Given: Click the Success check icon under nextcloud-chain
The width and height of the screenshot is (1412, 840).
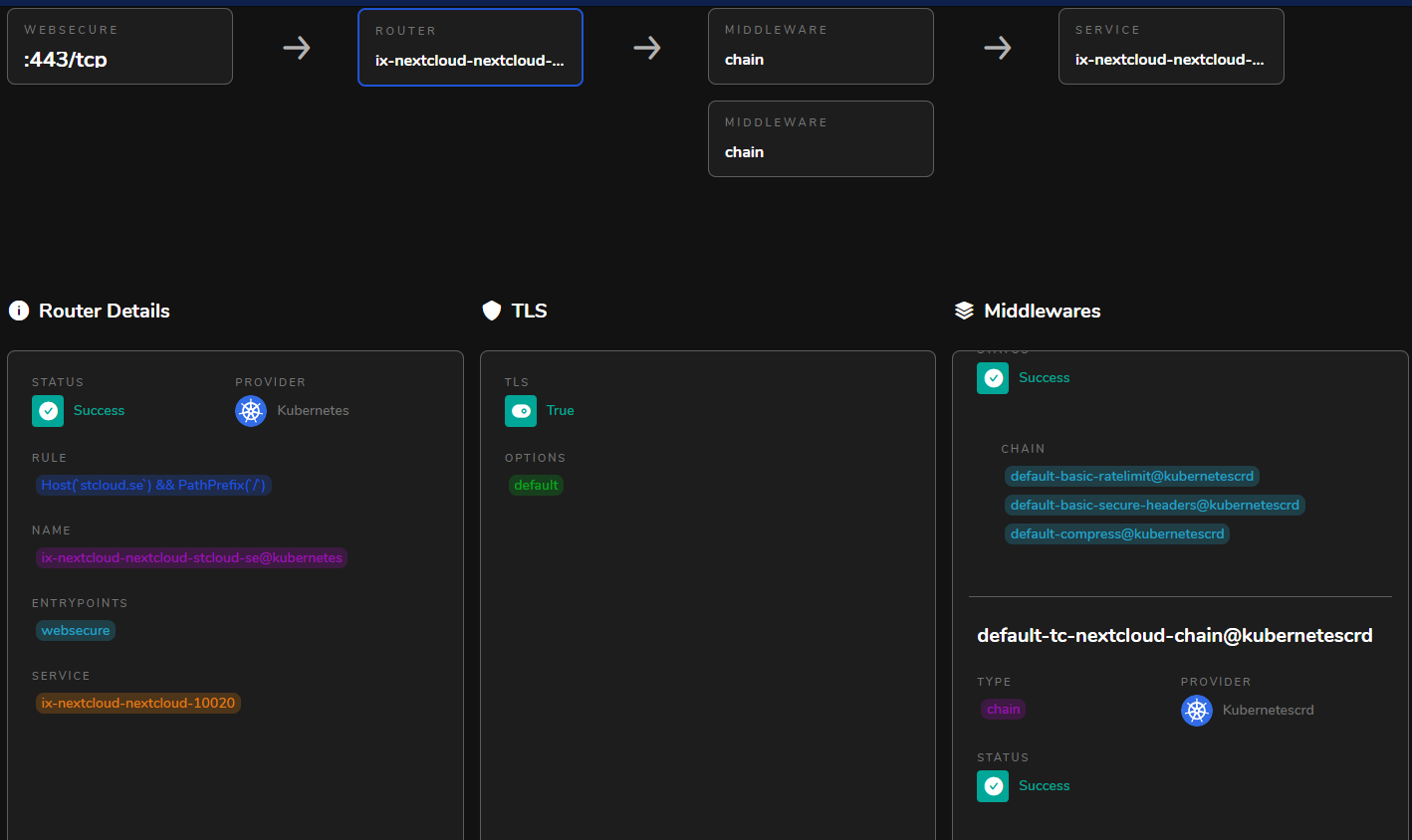Looking at the screenshot, I should coord(993,786).
